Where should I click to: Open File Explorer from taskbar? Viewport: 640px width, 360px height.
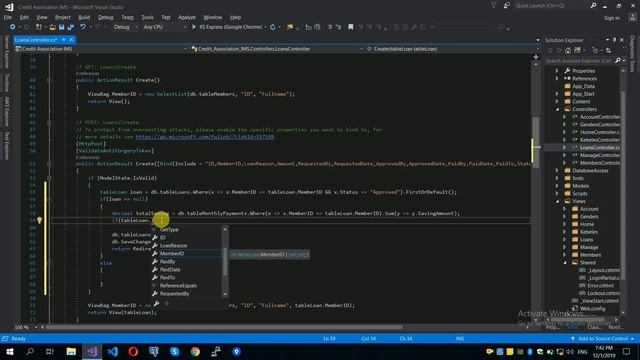click(x=71, y=351)
